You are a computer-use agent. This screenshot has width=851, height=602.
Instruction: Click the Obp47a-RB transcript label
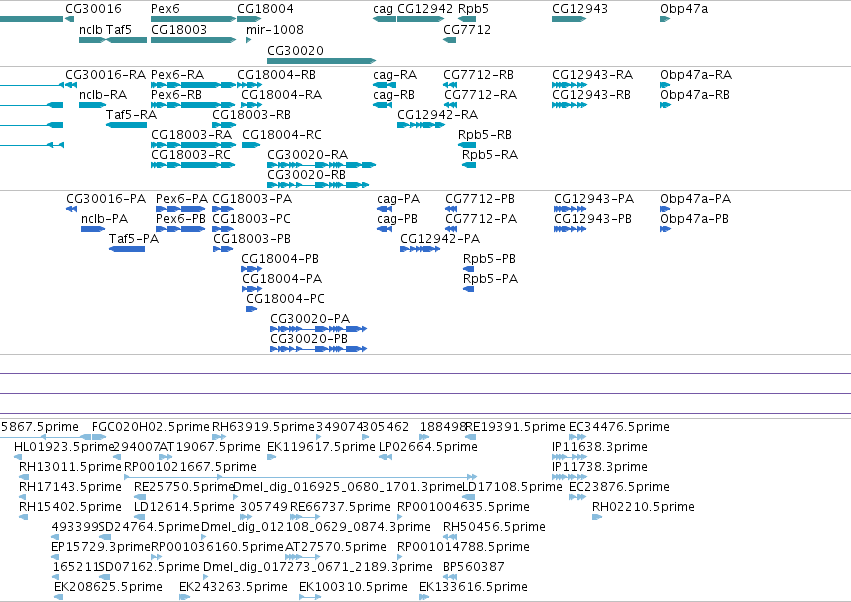tap(695, 94)
